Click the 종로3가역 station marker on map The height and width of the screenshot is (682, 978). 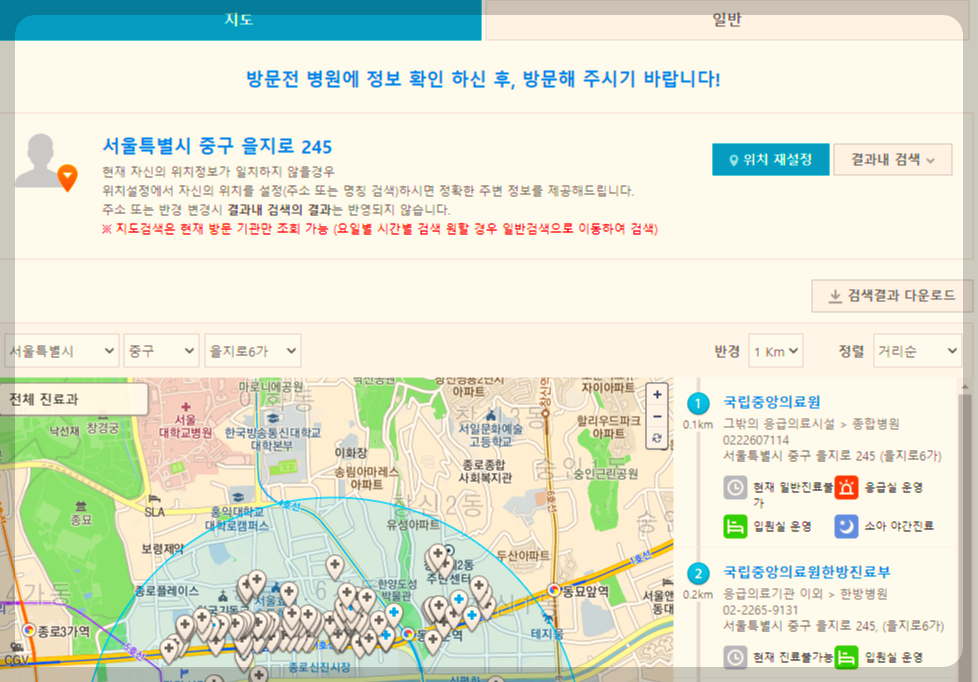pos(29,630)
